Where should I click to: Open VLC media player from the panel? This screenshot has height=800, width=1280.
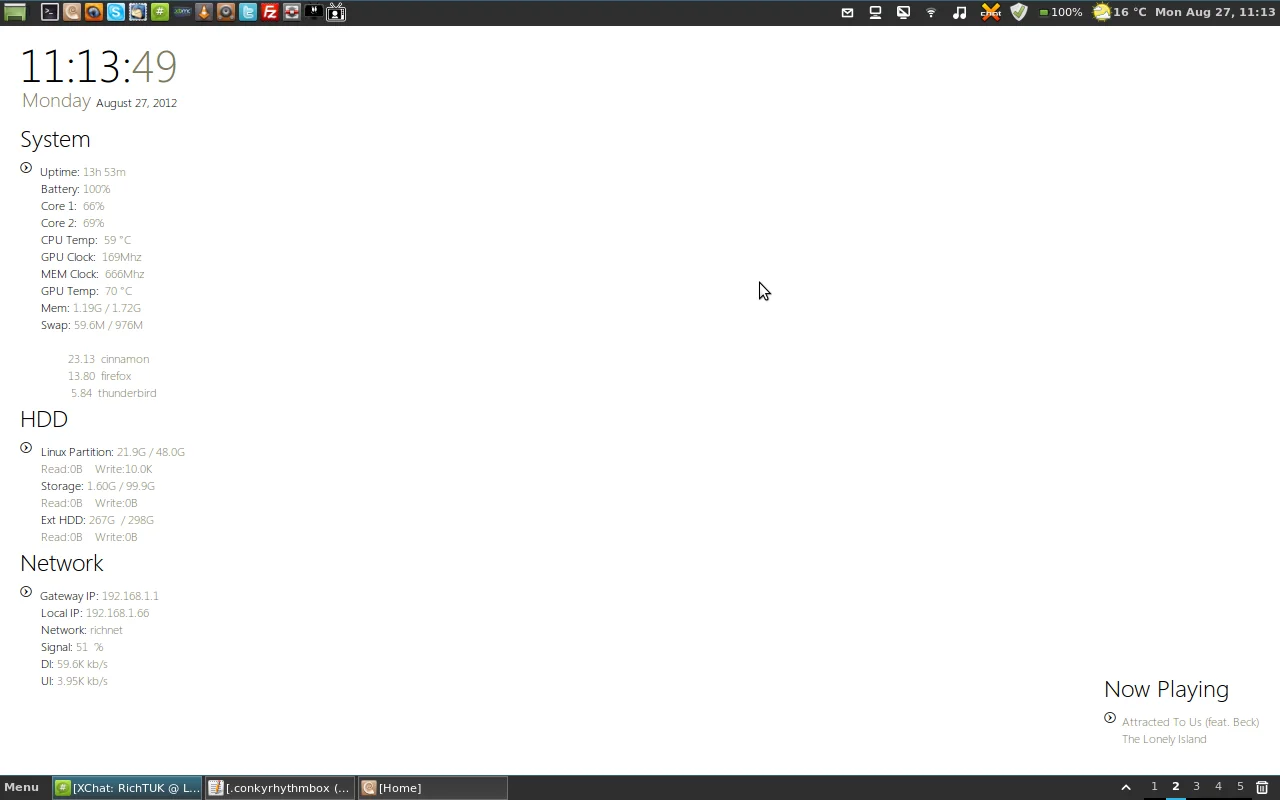pyautogui.click(x=204, y=12)
